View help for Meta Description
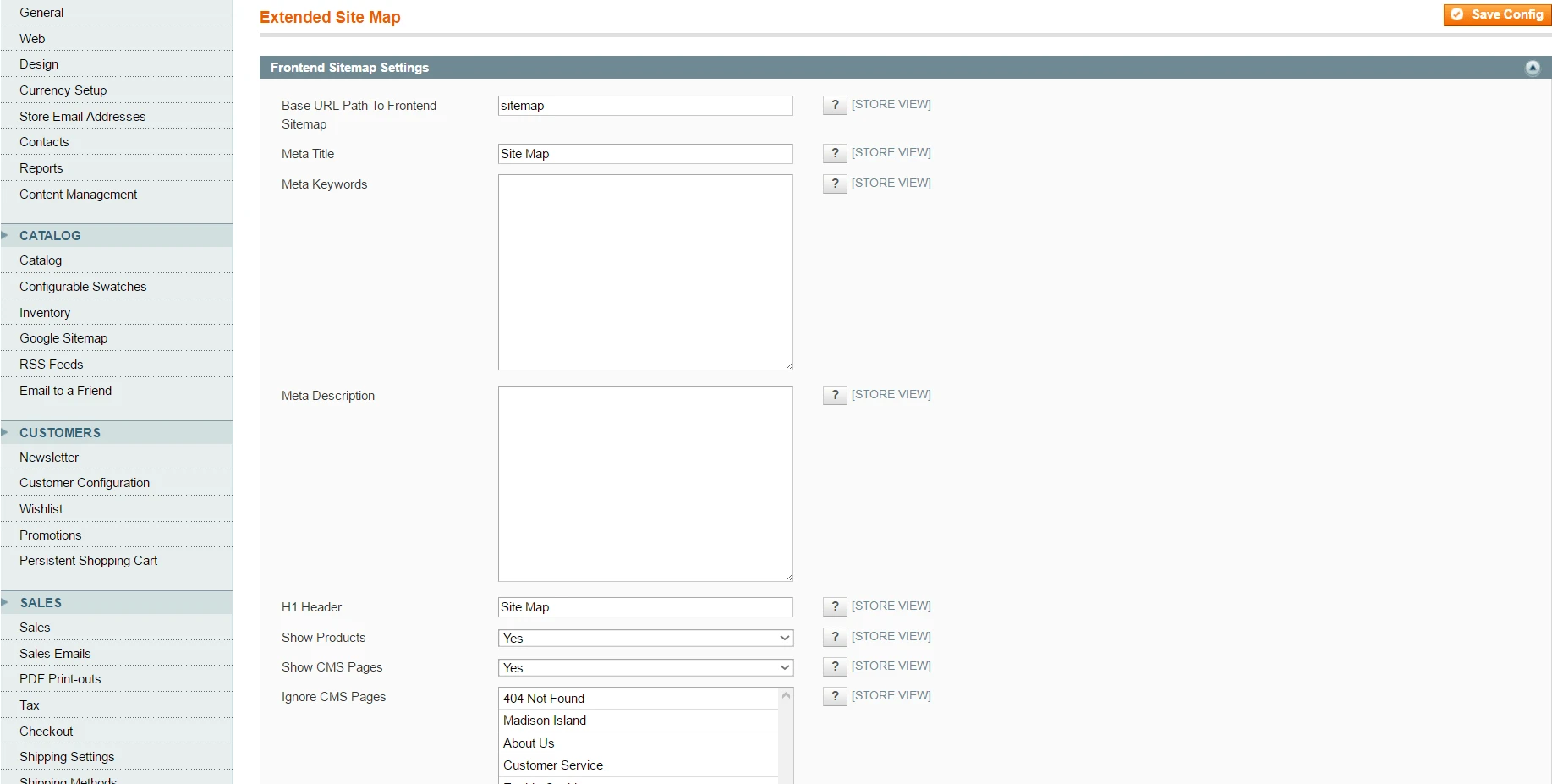Screen dimensions: 1552x784 pyautogui.click(x=834, y=395)
